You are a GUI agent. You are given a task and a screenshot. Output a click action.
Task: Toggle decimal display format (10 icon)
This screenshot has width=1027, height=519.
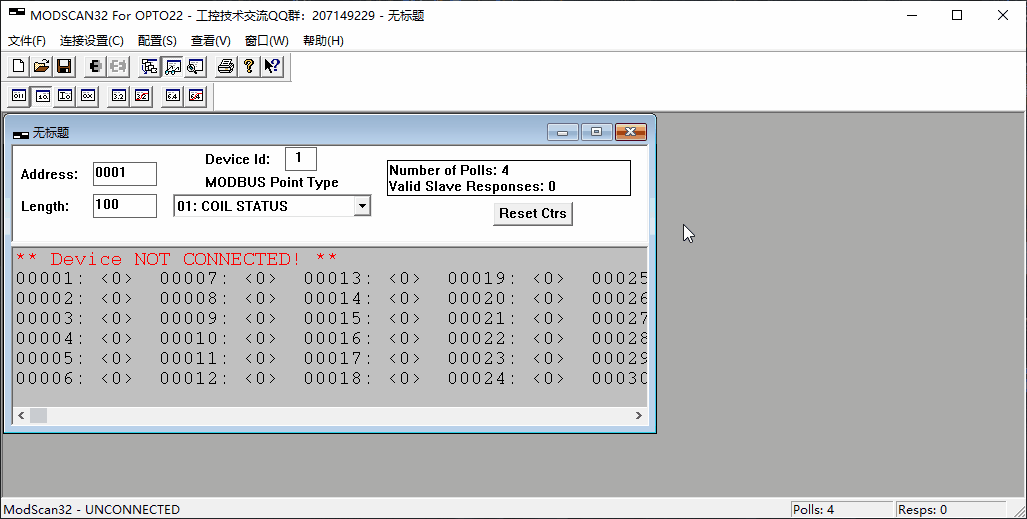click(42, 96)
